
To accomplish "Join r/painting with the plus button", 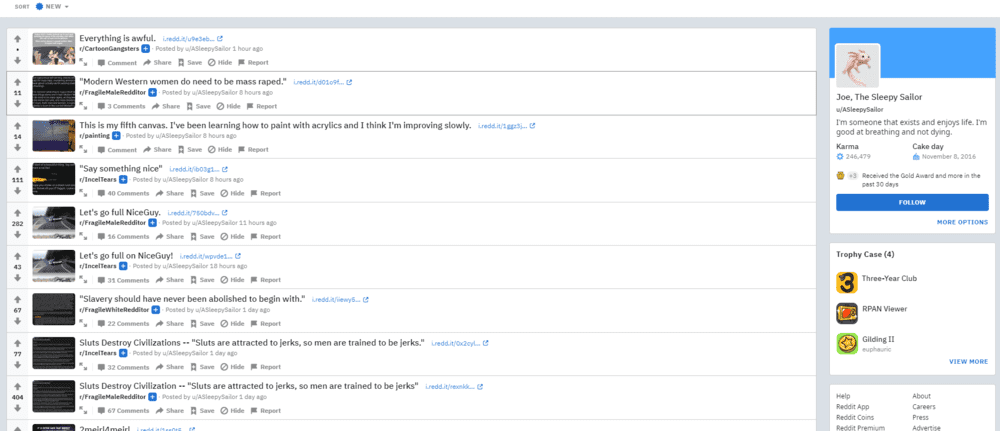I will coord(116,136).
